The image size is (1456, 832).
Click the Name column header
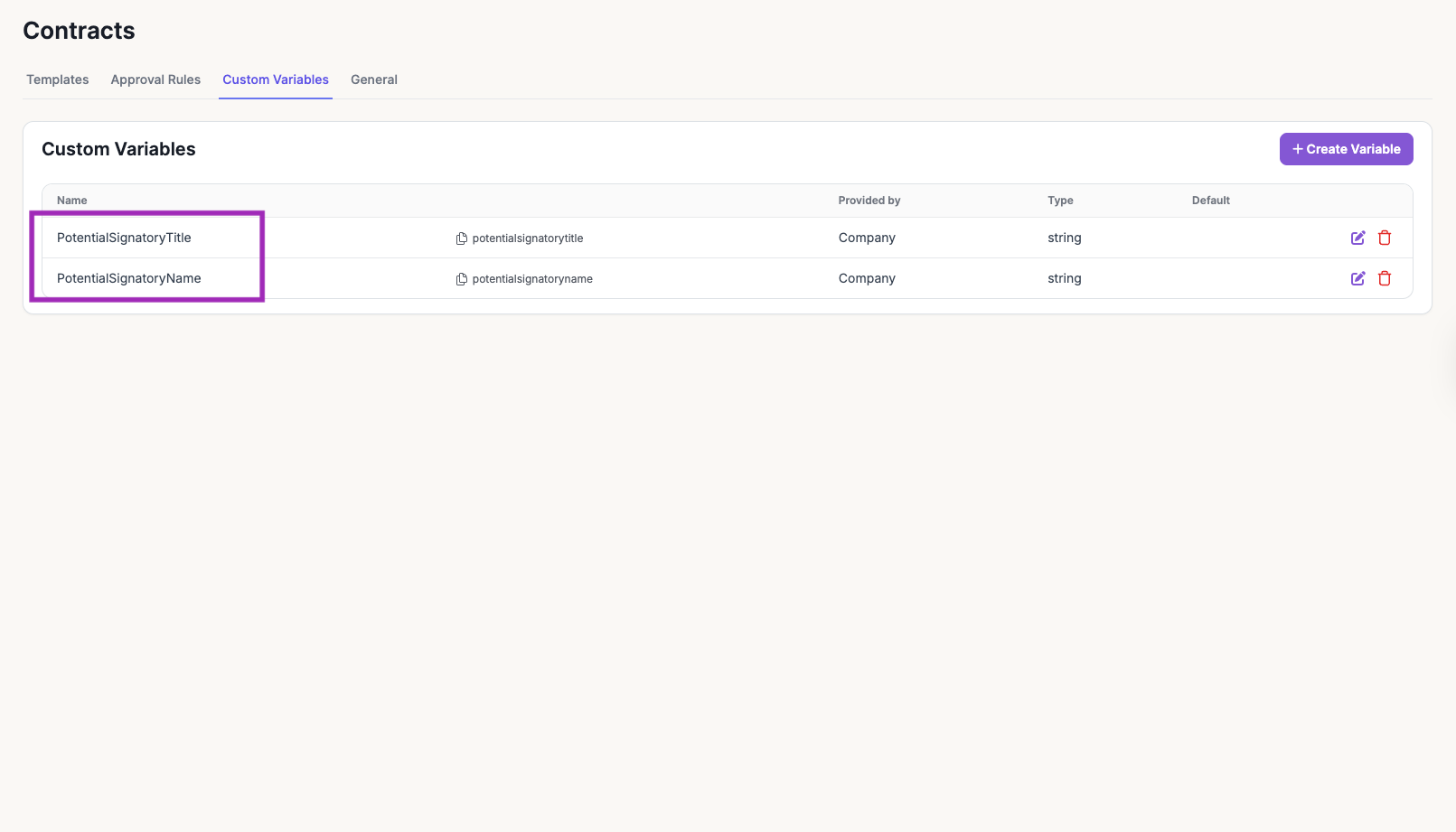(72, 201)
